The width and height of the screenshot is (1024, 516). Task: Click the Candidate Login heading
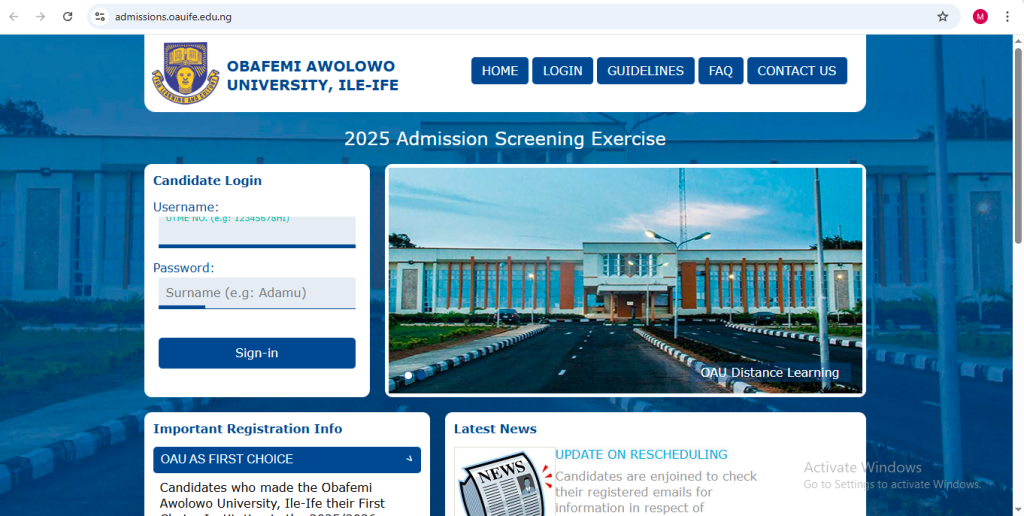coord(207,181)
